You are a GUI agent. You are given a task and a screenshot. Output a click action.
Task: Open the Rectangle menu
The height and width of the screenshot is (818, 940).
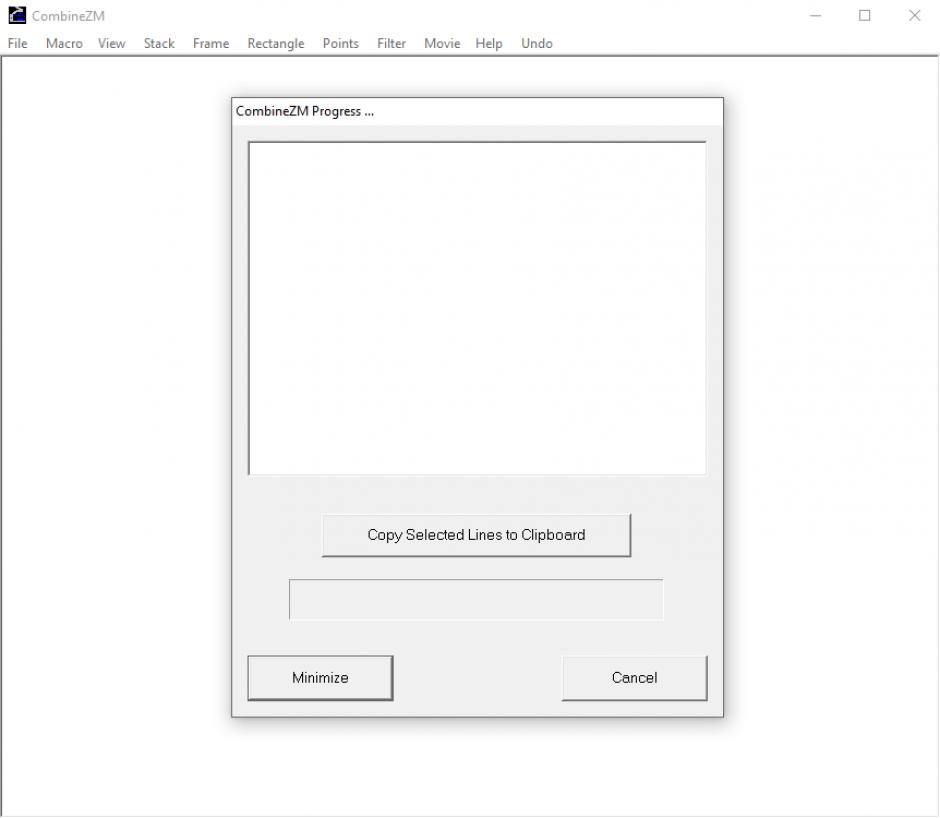276,43
